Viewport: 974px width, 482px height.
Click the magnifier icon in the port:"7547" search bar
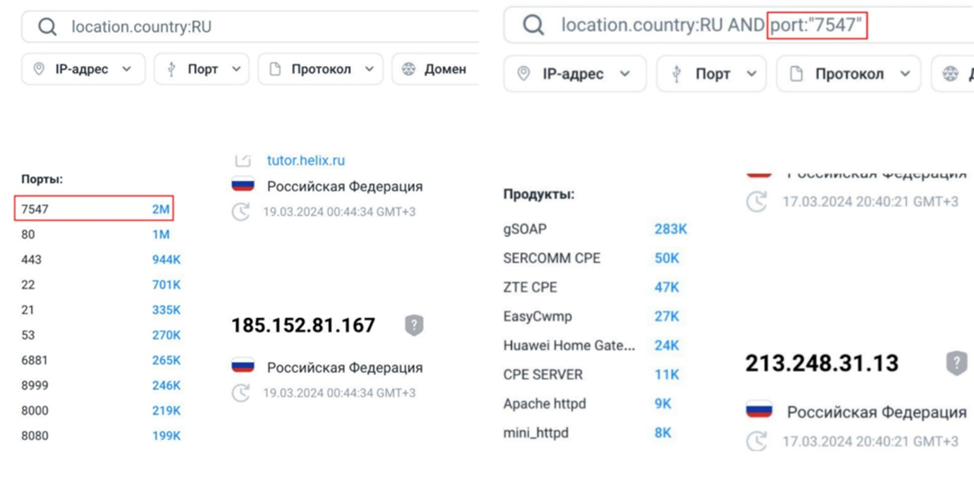[x=534, y=25]
